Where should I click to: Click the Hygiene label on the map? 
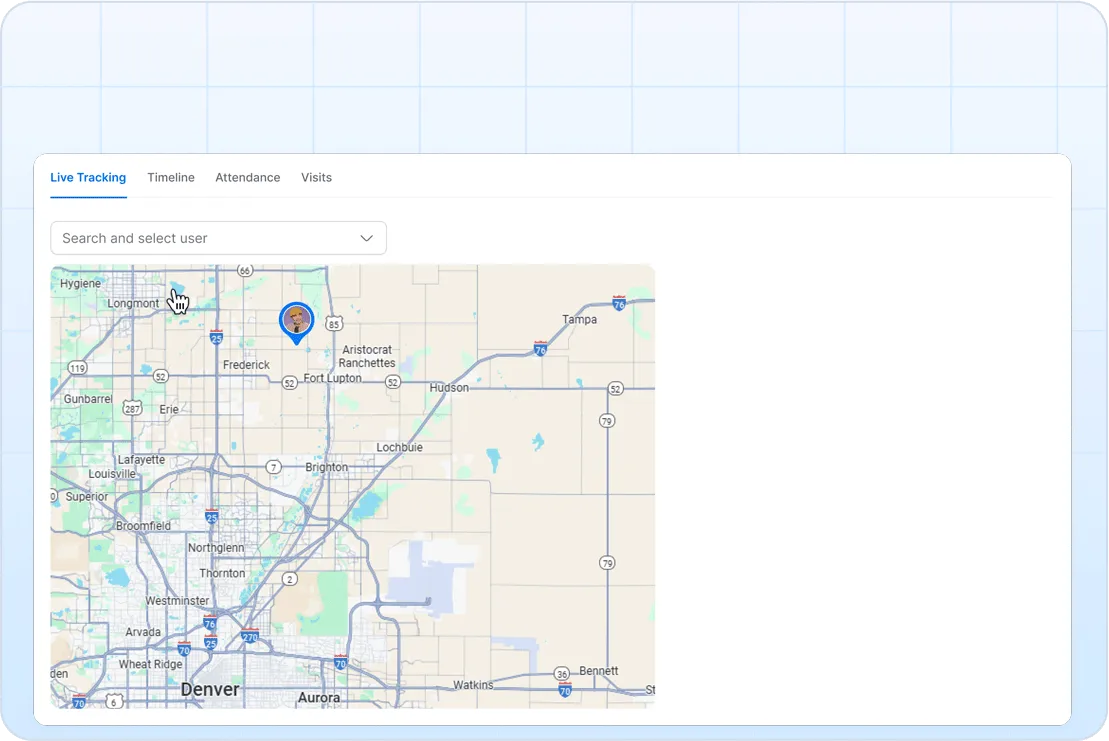point(80,284)
